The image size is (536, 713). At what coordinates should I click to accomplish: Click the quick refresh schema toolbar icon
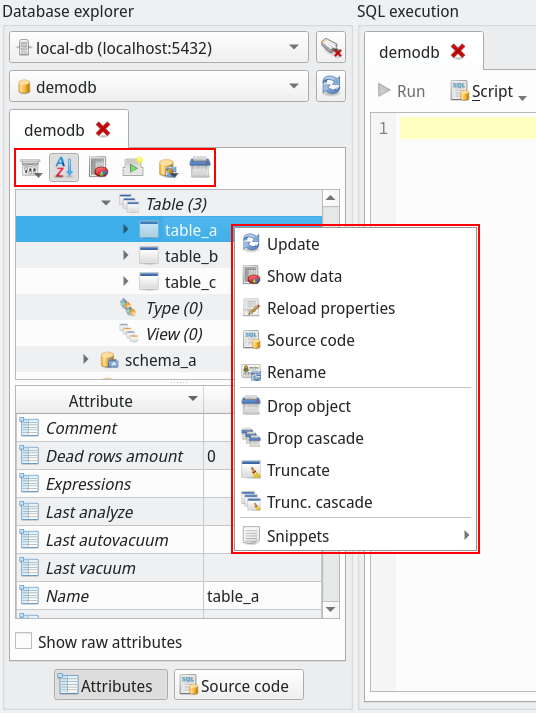click(167, 167)
